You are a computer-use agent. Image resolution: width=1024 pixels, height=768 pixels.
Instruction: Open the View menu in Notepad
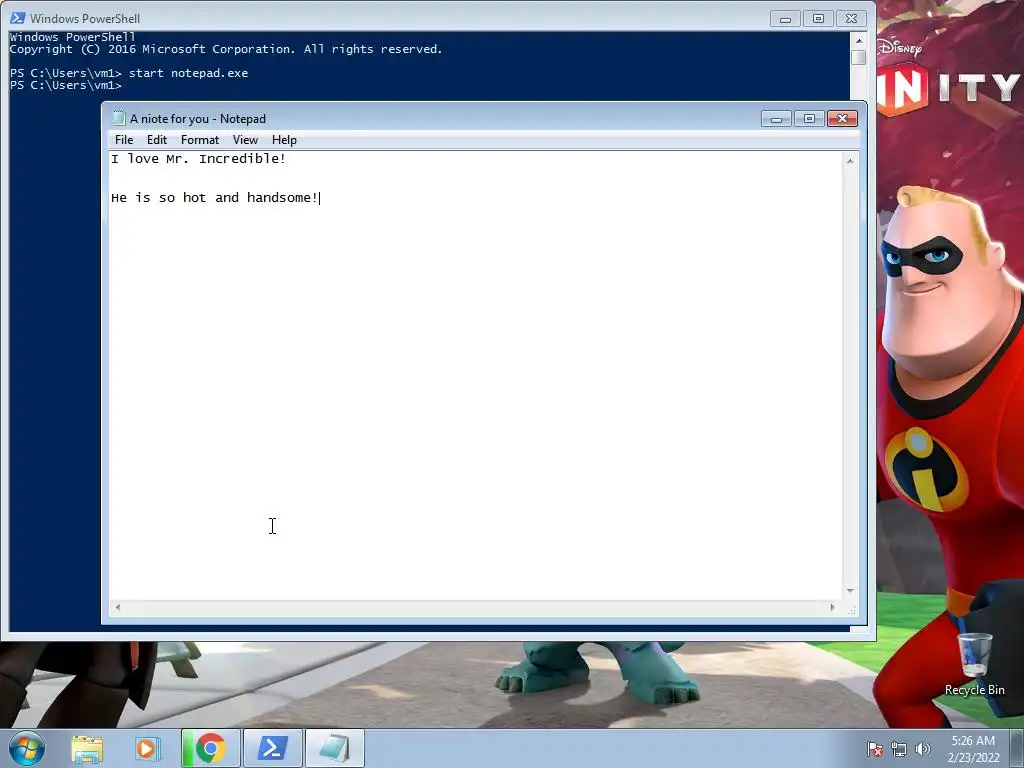click(245, 140)
